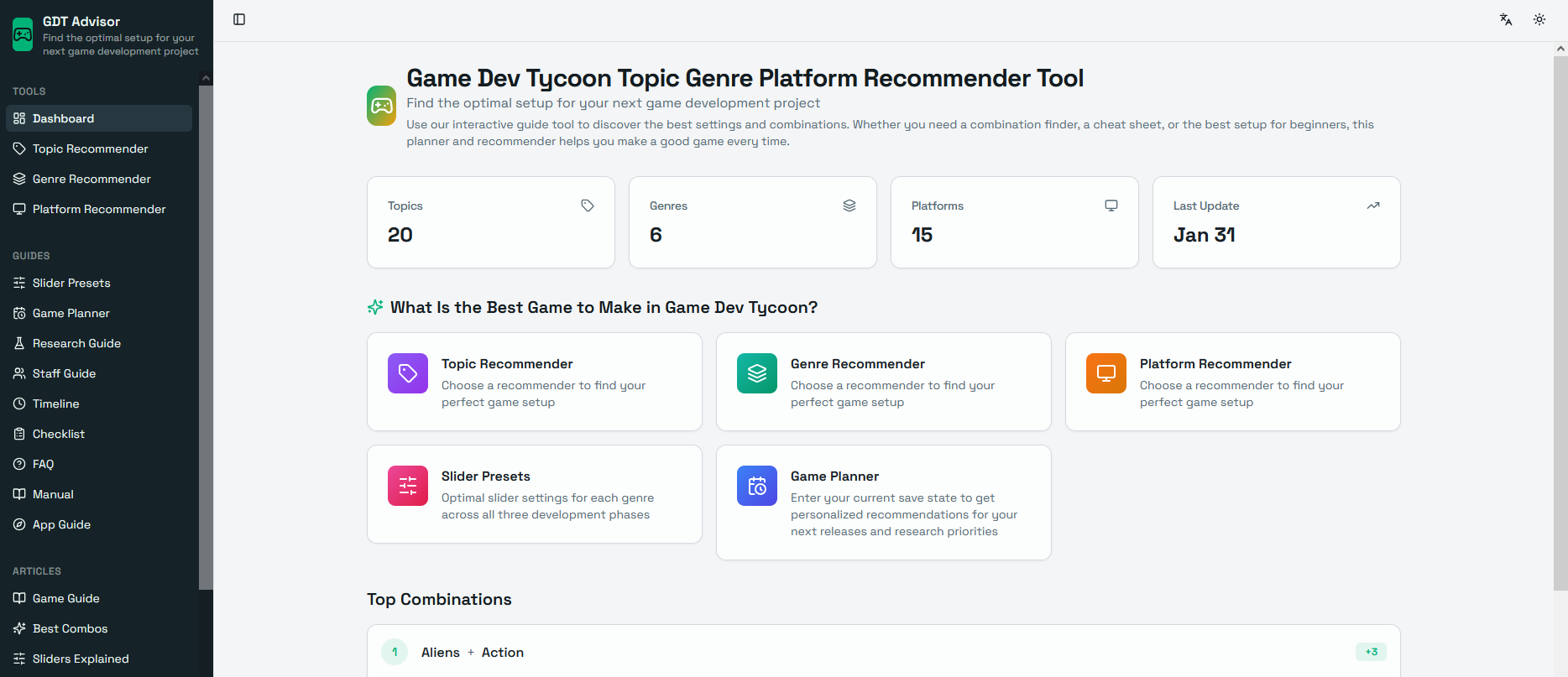Screen dimensions: 1568x677
Task: Click the Research Guide flask icon
Action: [19, 343]
